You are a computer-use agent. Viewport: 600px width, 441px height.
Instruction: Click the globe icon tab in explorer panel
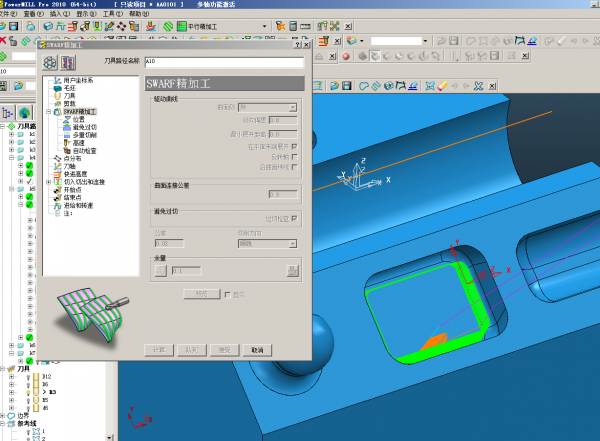25,113
